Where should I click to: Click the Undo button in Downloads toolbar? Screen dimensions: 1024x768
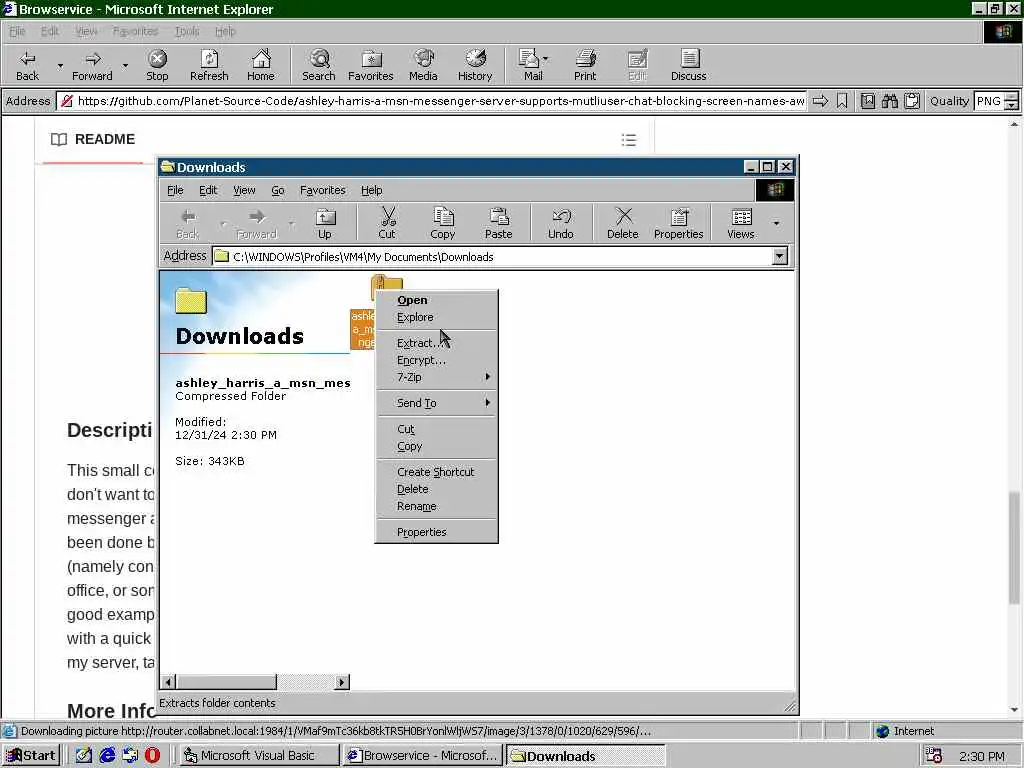(560, 223)
